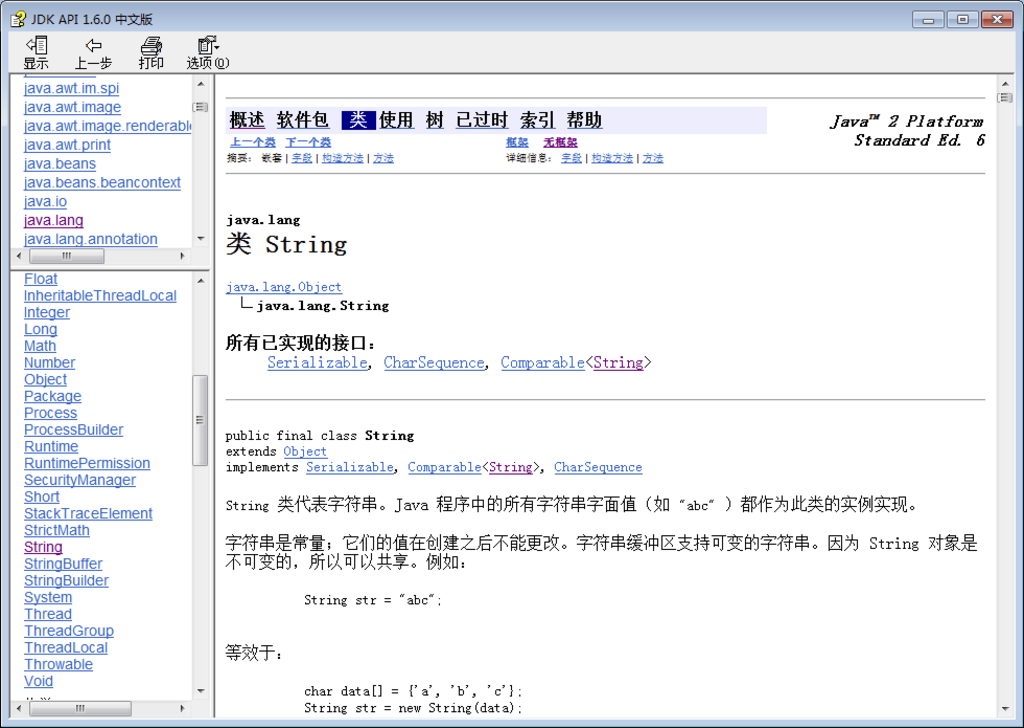1024x728 pixels.
Task: Open the ProcessBuilder class
Action: (x=73, y=430)
